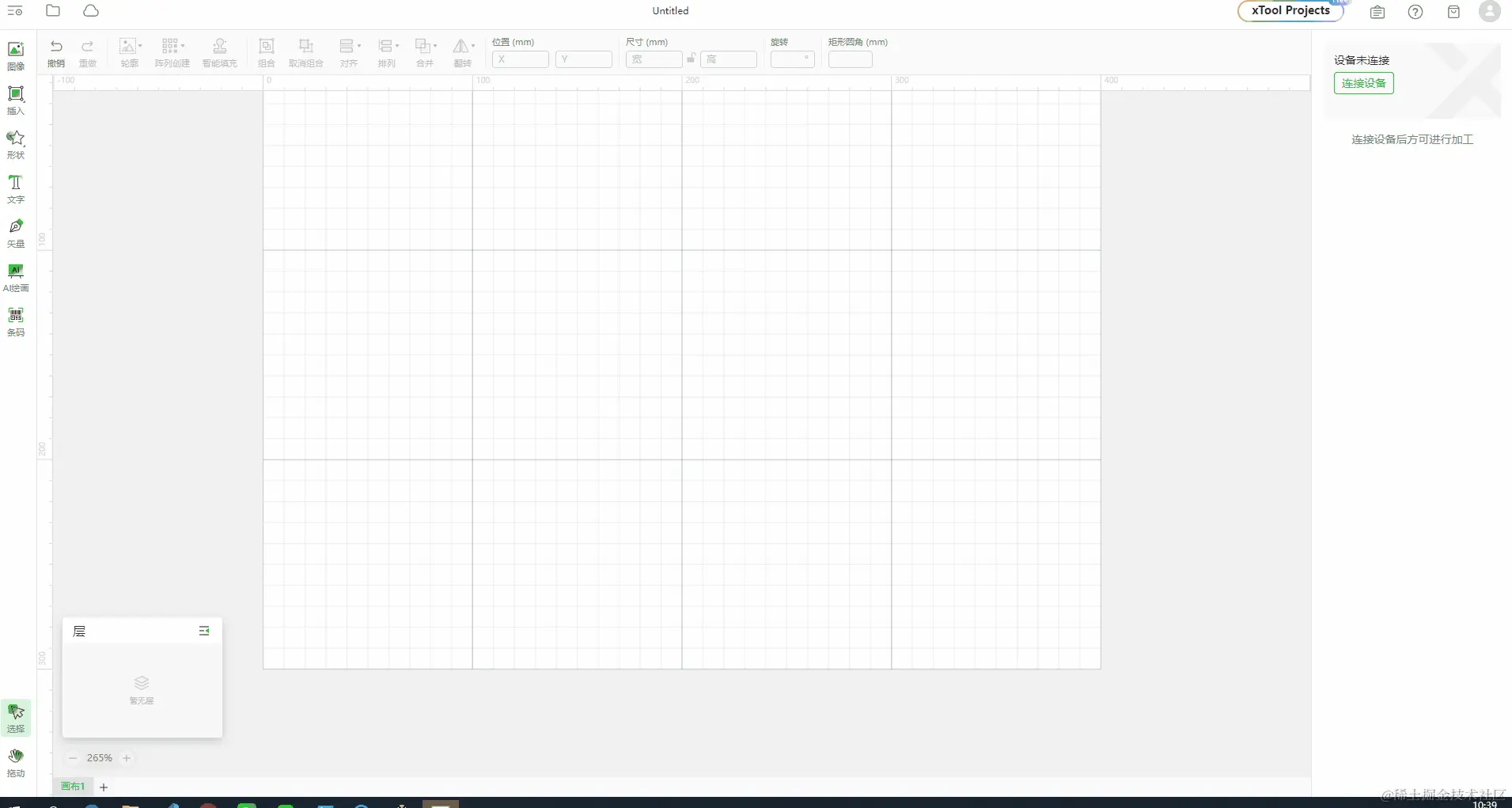Open the Arrange (排列) dropdown

click(x=387, y=52)
